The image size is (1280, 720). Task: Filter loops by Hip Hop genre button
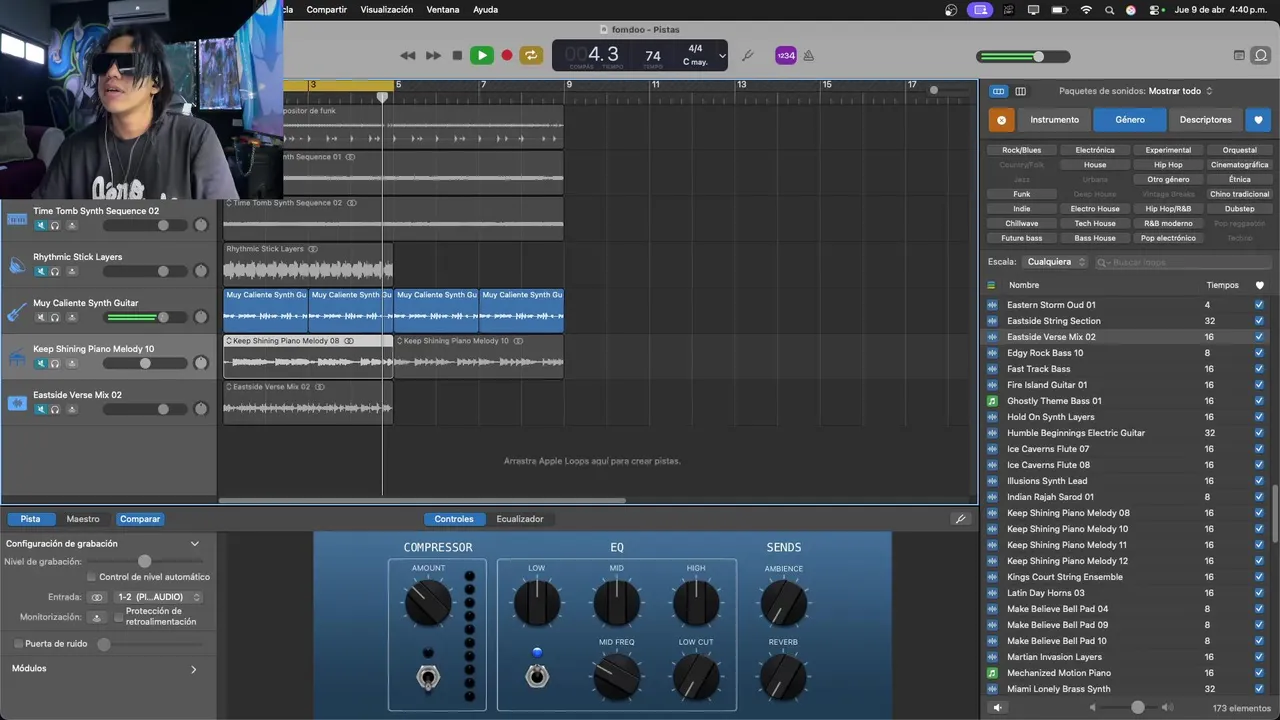[1168, 165]
